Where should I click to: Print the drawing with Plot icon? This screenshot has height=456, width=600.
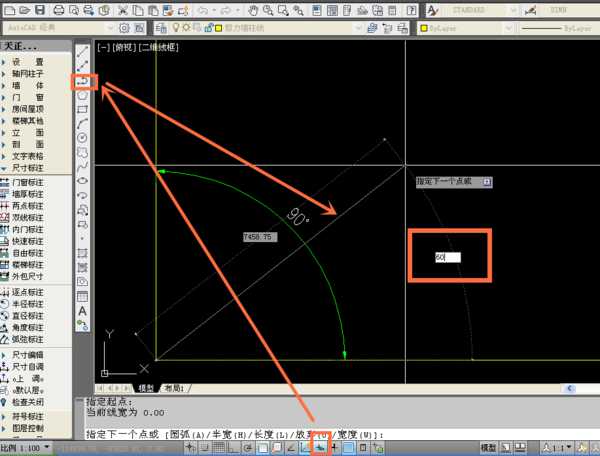[59, 10]
